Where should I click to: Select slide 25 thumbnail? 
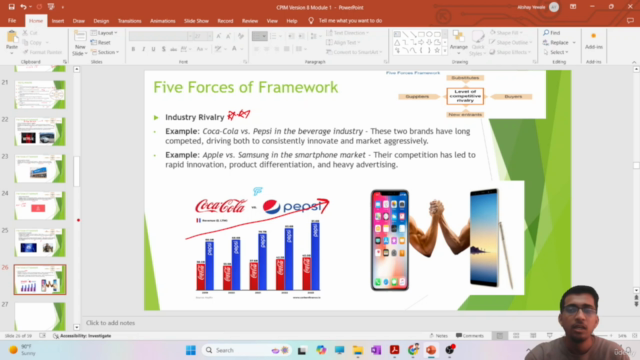pyautogui.click(x=40, y=242)
